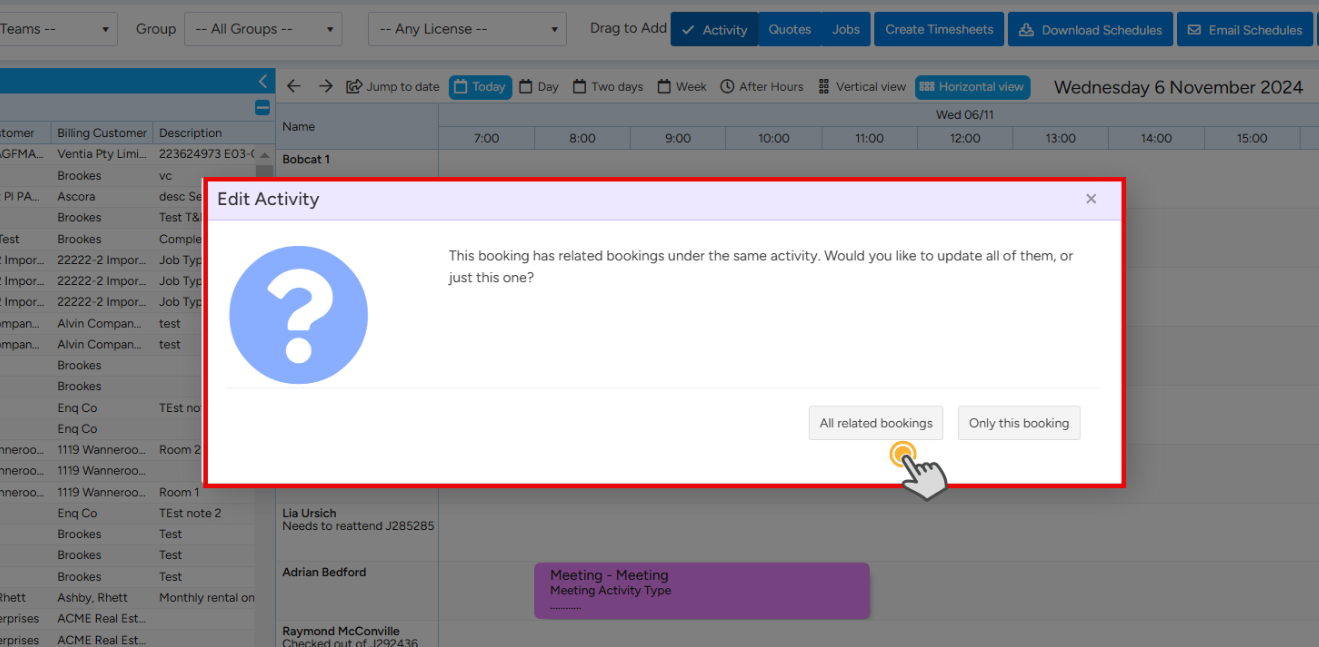Click Download Schedules button
This screenshot has height=647, width=1319.
tap(1090, 30)
